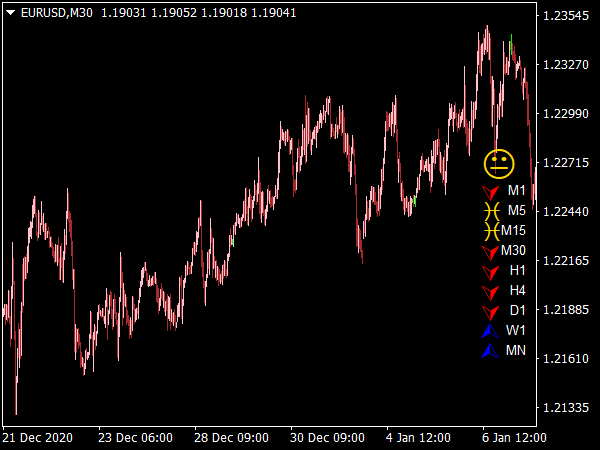Click the yellow sideways symbol next to M5
The width and height of the screenshot is (600, 450).
(x=492, y=211)
